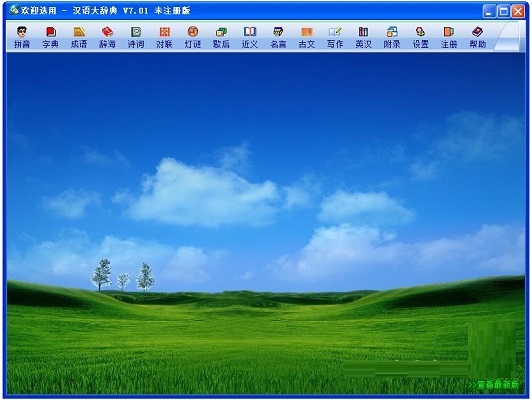Screen dimensions: 532x400
Task: Open the 辞海 section
Action: point(107,37)
